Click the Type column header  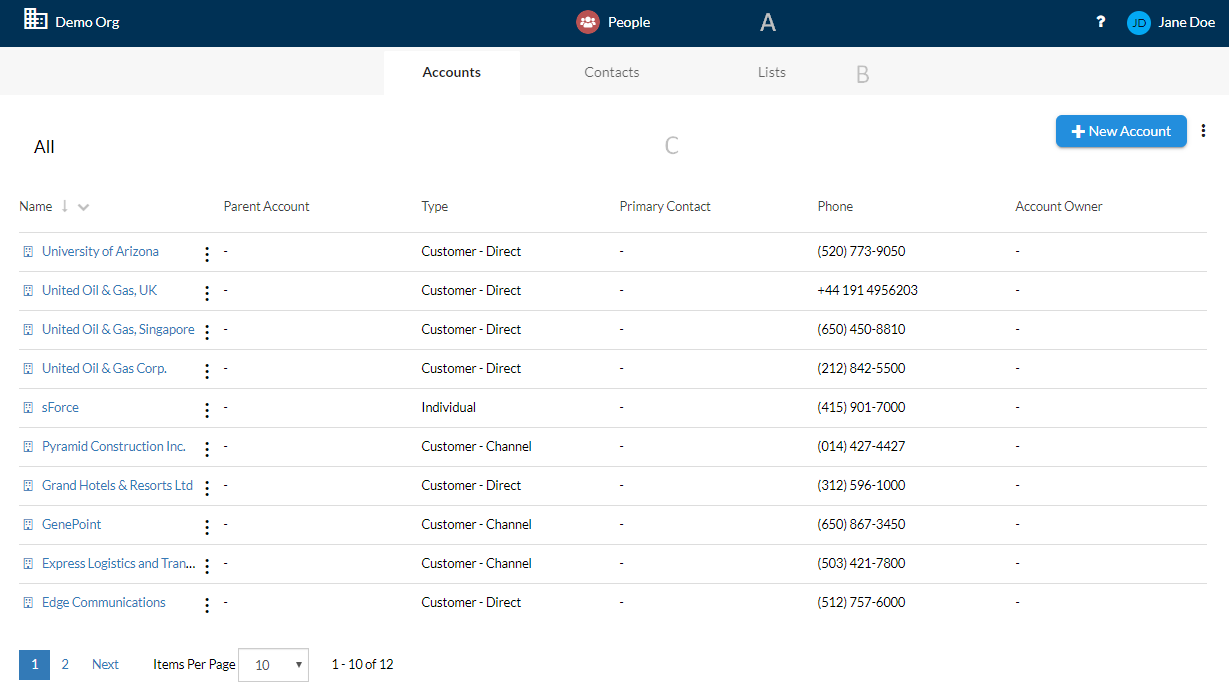tap(435, 206)
